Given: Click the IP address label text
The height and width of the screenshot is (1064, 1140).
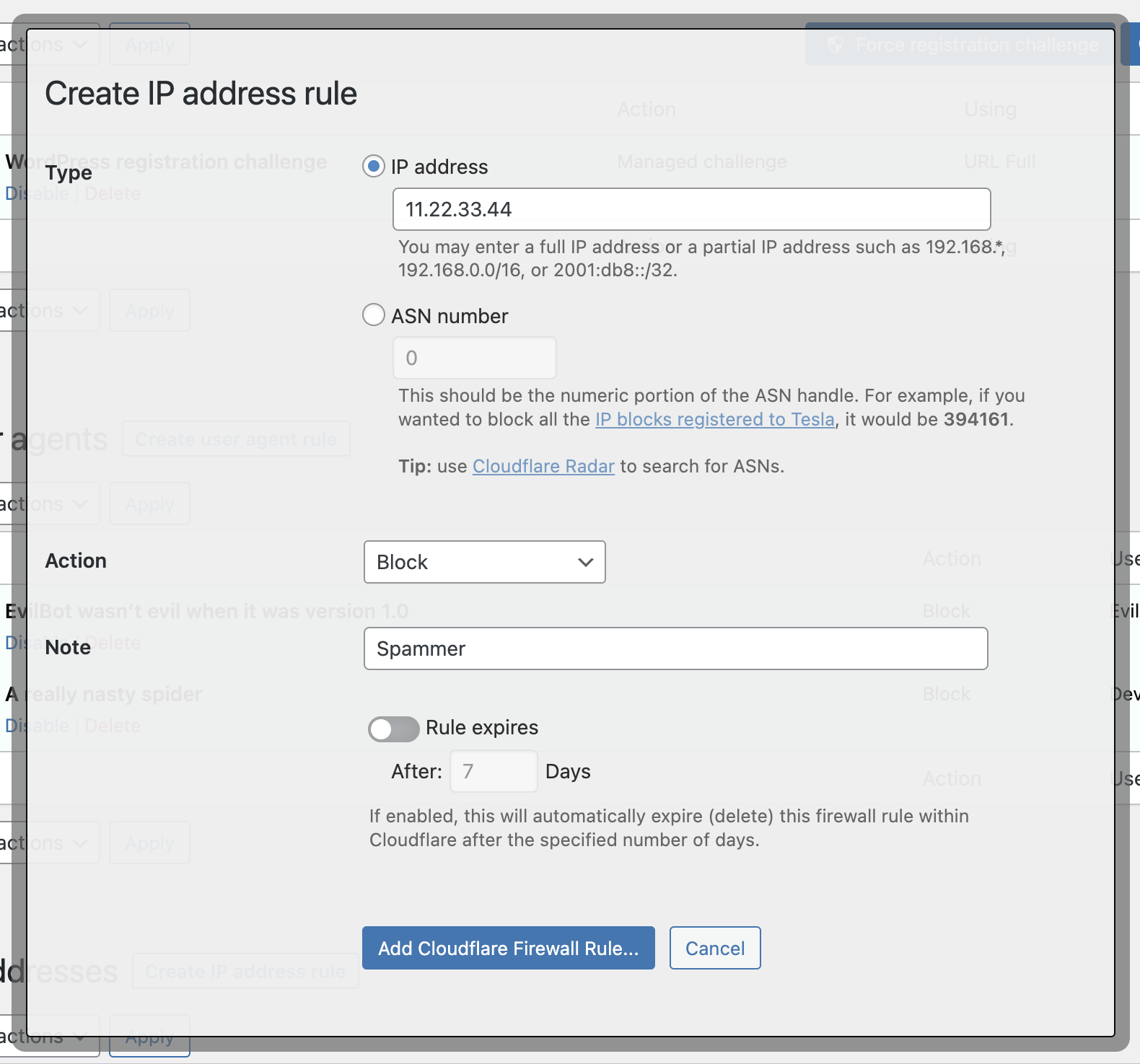Looking at the screenshot, I should click(x=439, y=167).
